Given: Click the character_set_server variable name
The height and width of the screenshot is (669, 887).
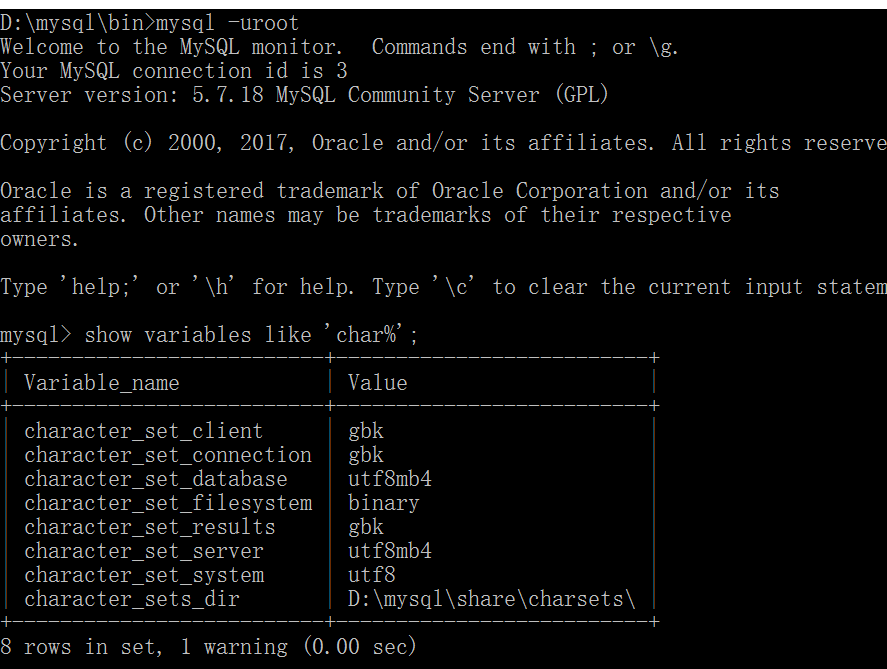Looking at the screenshot, I should 144,551.
